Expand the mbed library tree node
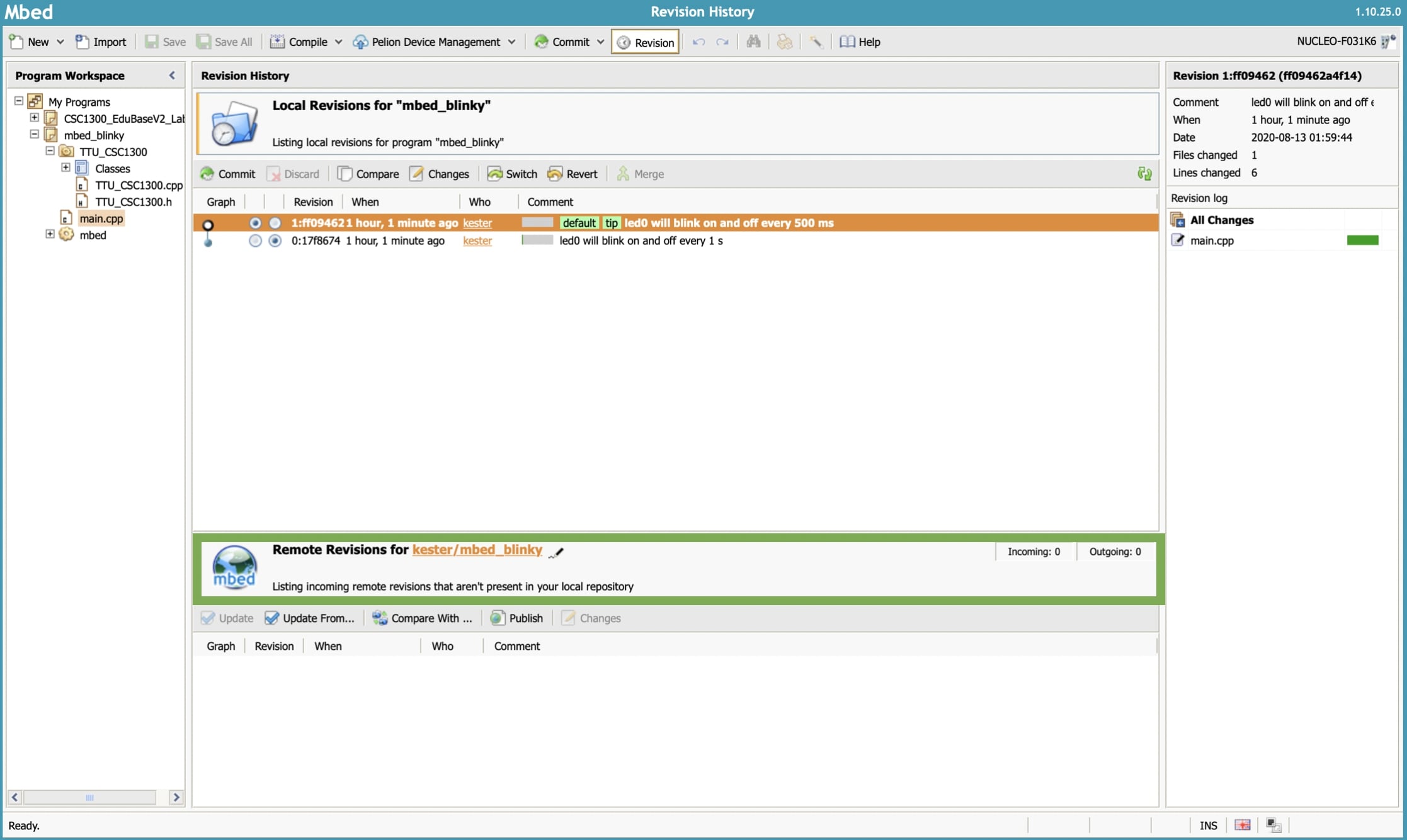The height and width of the screenshot is (840, 1407). [50, 234]
